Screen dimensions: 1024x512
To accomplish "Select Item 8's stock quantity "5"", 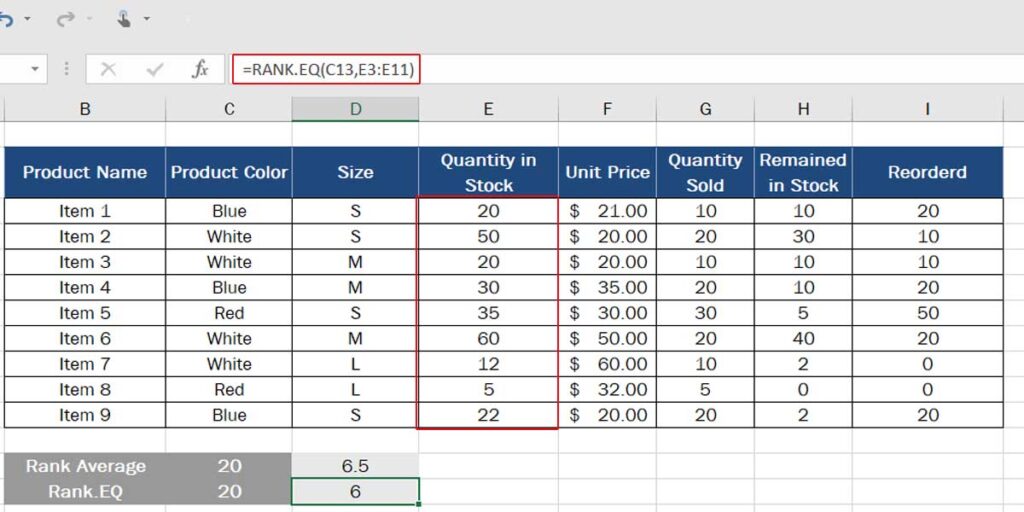I will click(x=488, y=389).
